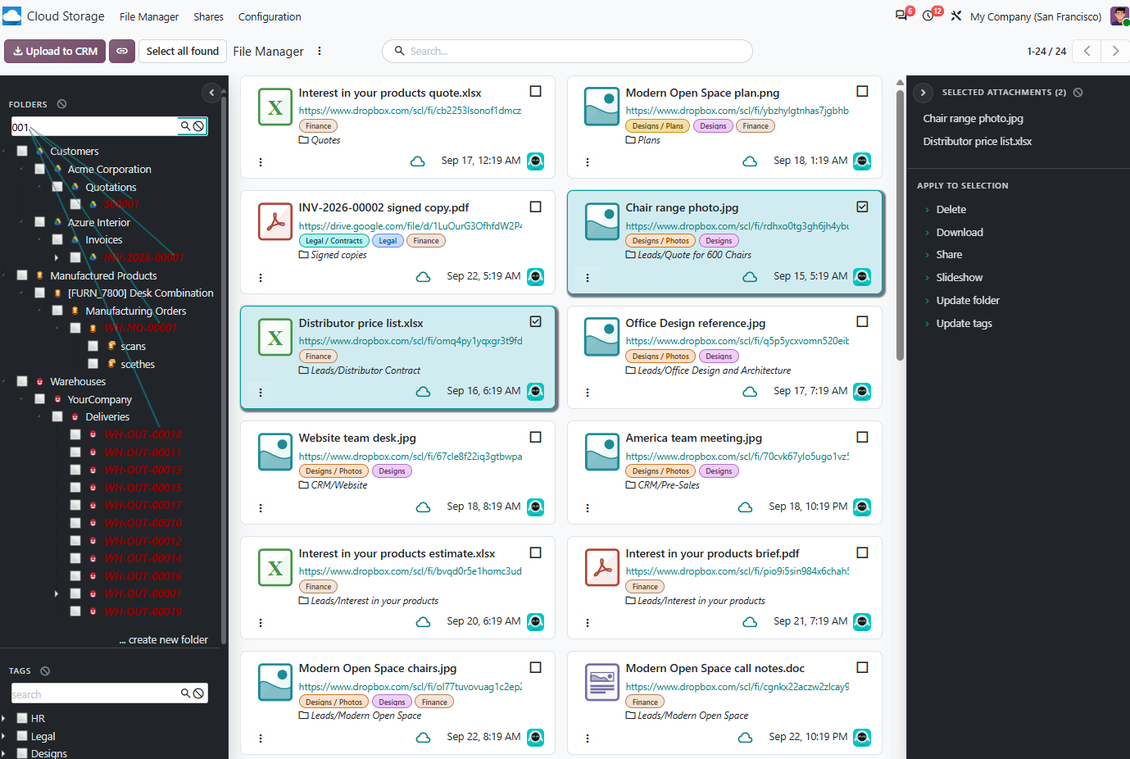Expand the INV-2026-00001 folder node
The image size is (1130, 759).
point(56,257)
